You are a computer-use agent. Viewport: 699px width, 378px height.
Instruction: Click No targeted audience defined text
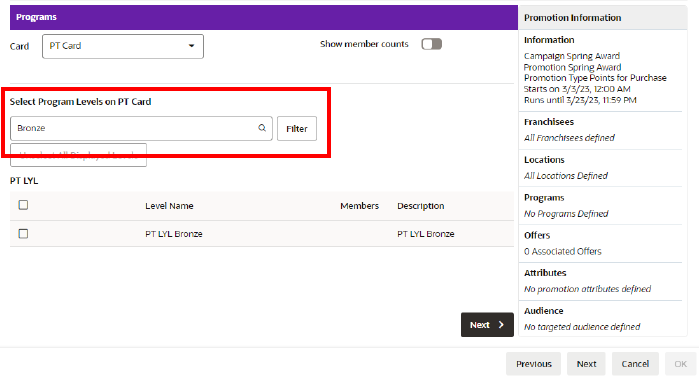[582, 327]
